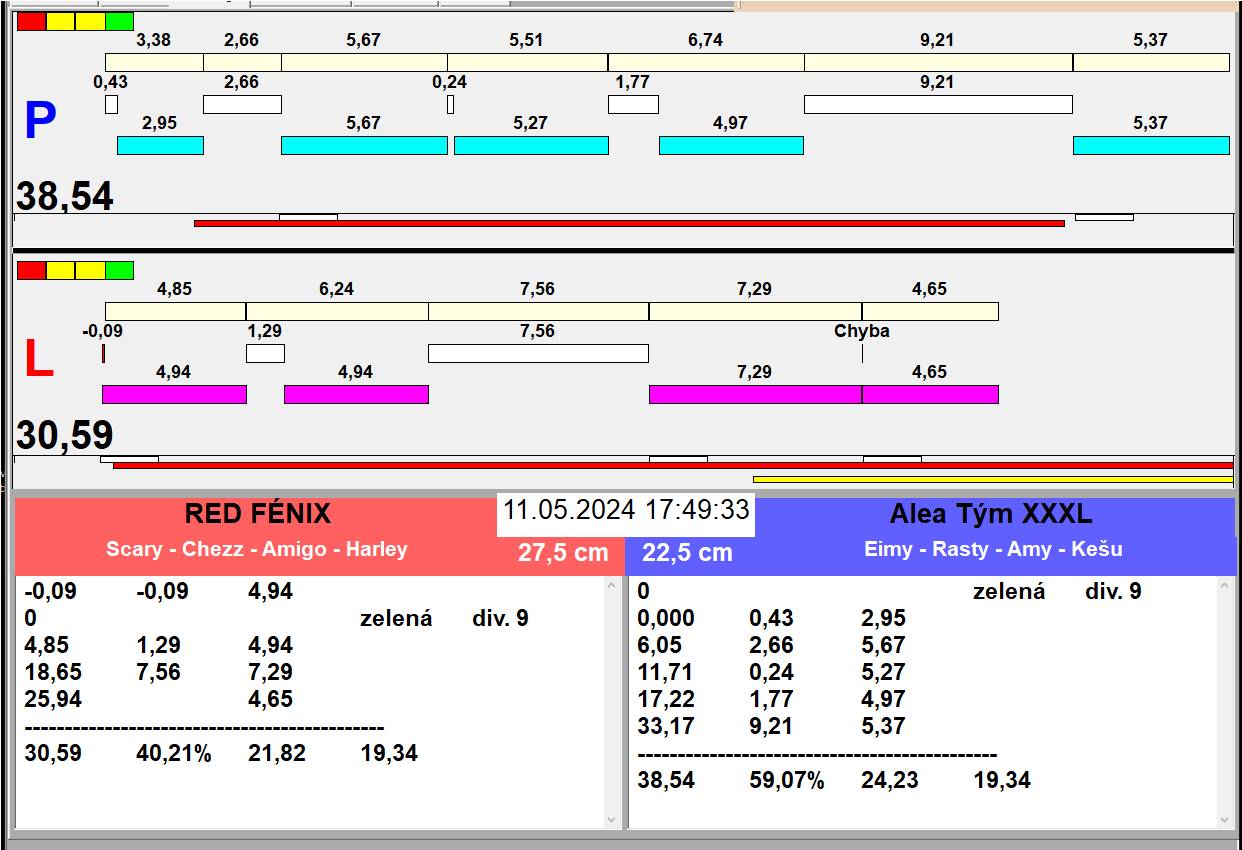Viewport: 1242px width, 850px height.
Task: Click the RED FÉNIX team name header
Action: [x=257, y=514]
